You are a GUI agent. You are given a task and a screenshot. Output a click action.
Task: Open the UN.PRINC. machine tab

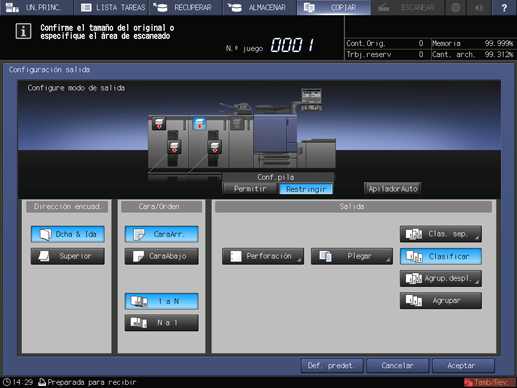pyautogui.click(x=36, y=7)
